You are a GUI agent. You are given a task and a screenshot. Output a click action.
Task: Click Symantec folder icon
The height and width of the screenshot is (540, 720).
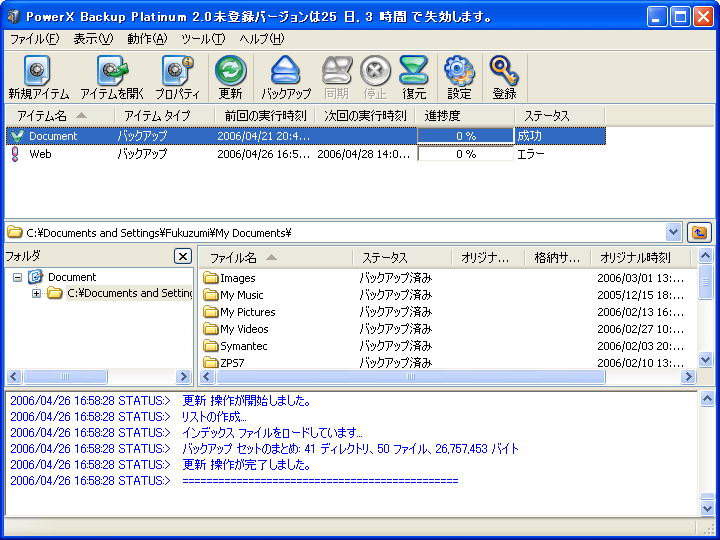click(x=210, y=346)
